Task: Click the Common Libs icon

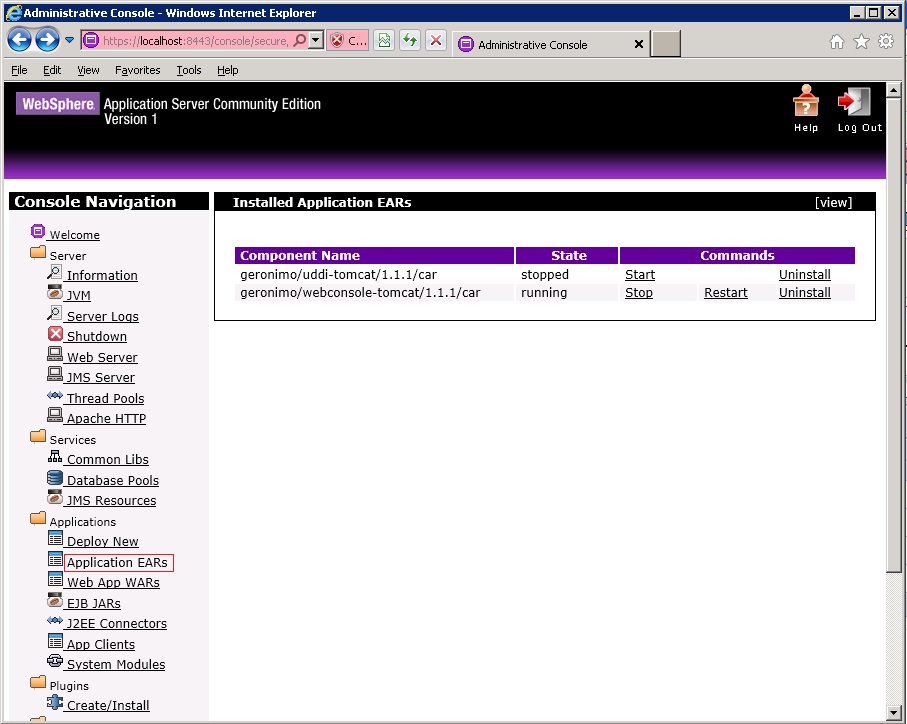Action: 55,457
